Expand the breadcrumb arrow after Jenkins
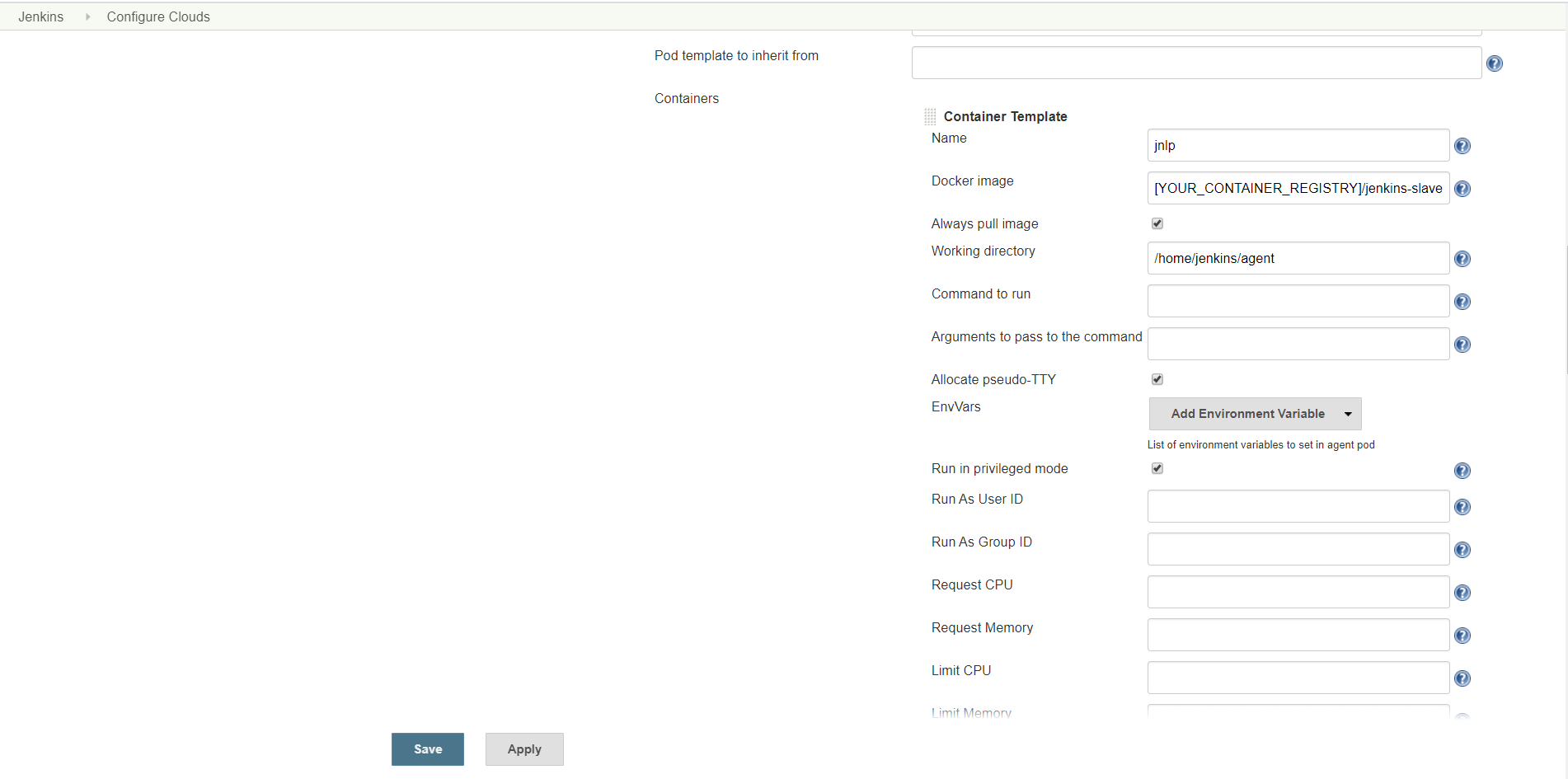 click(x=87, y=16)
